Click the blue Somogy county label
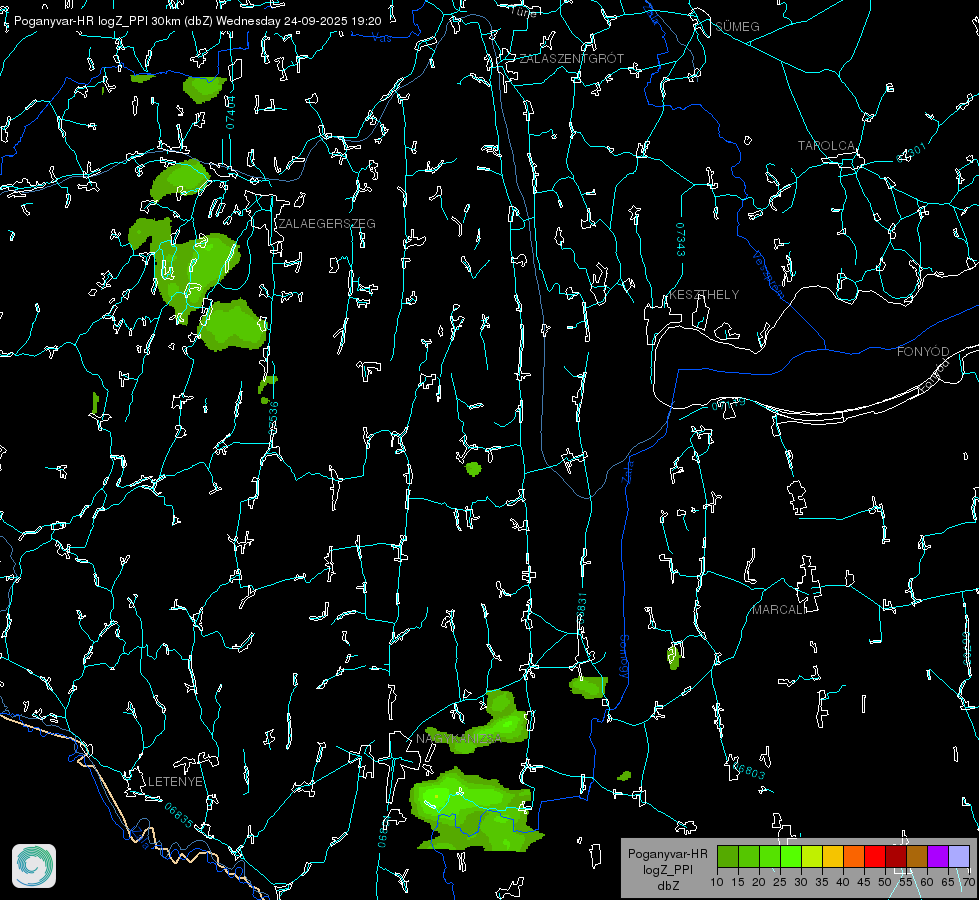The image size is (979, 900). tap(624, 656)
